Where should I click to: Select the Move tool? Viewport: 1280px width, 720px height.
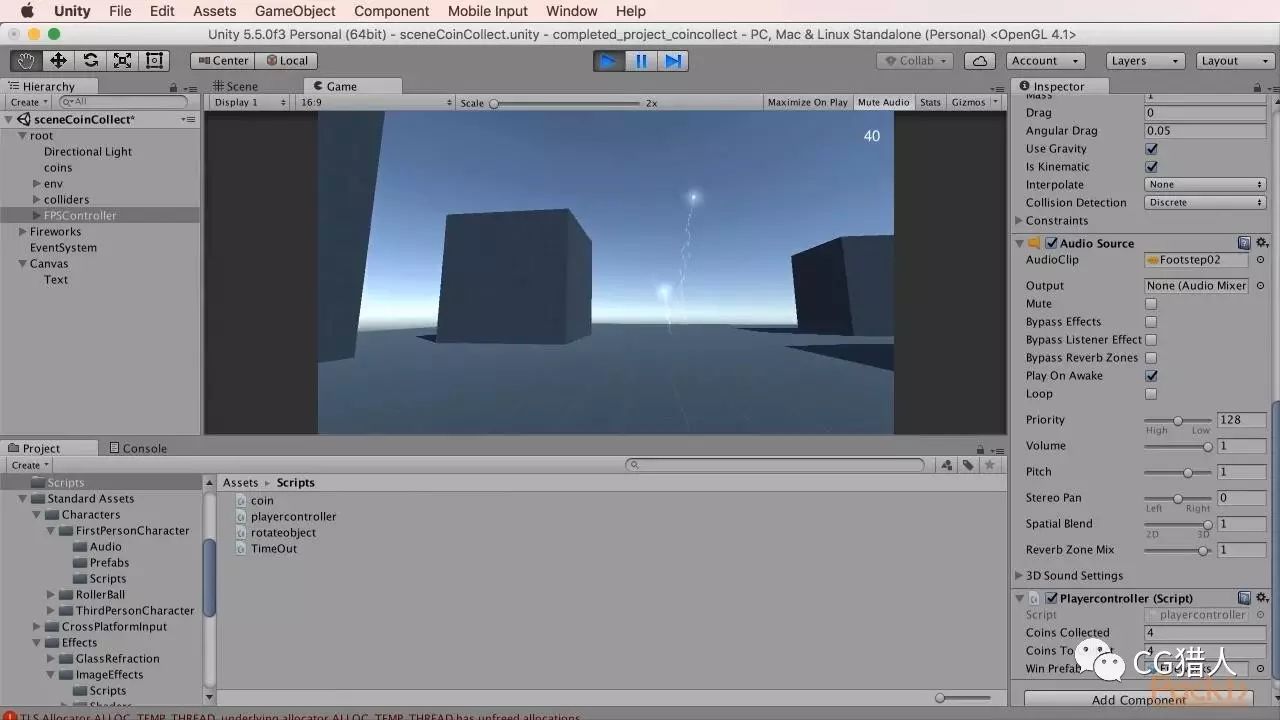[58, 60]
